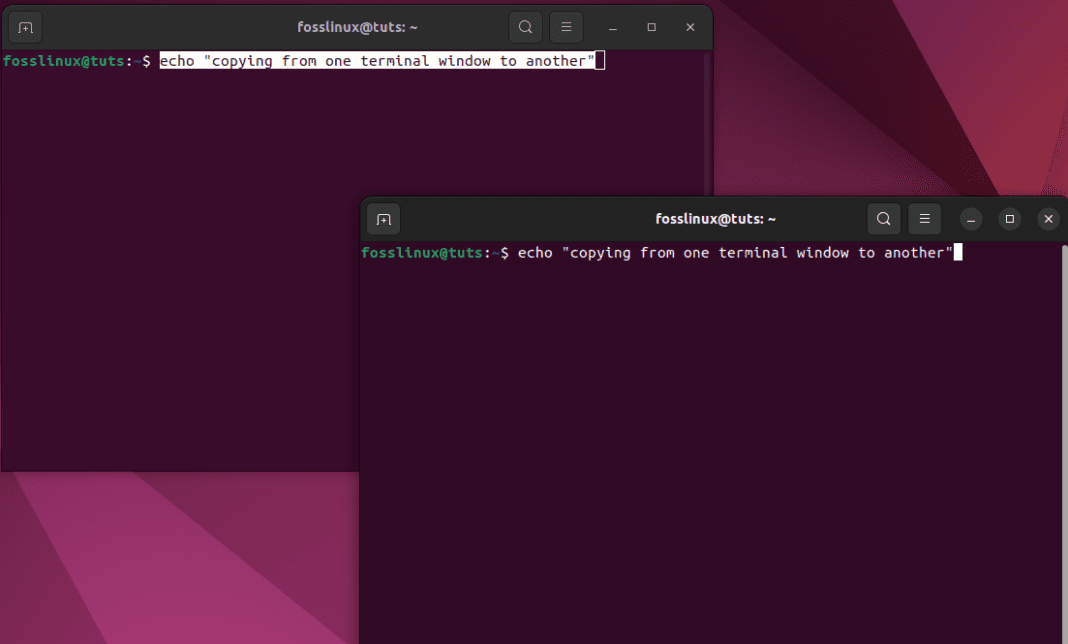
Task: Open the hamburger menu on the front terminal
Action: click(x=924, y=219)
